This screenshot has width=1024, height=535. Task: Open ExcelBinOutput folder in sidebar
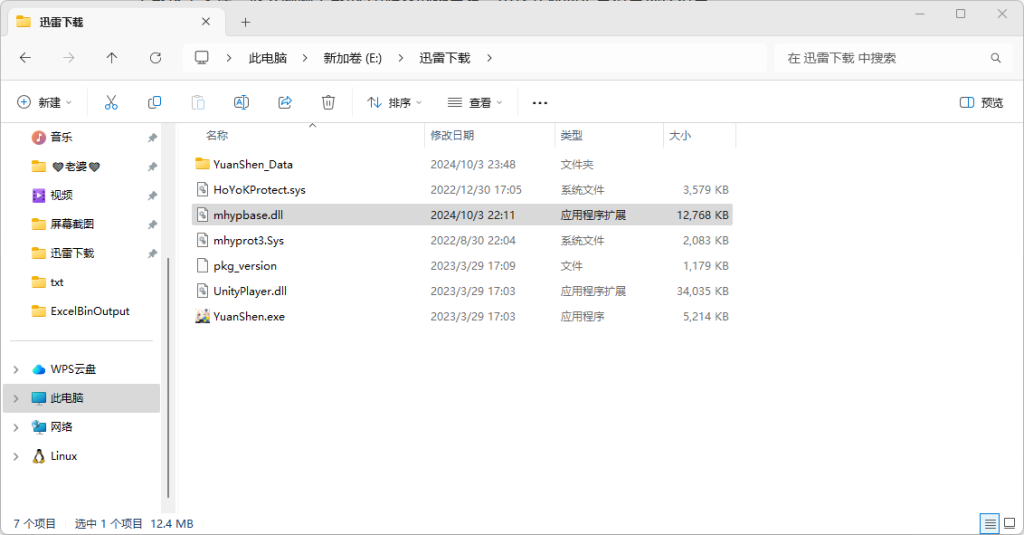[82, 311]
